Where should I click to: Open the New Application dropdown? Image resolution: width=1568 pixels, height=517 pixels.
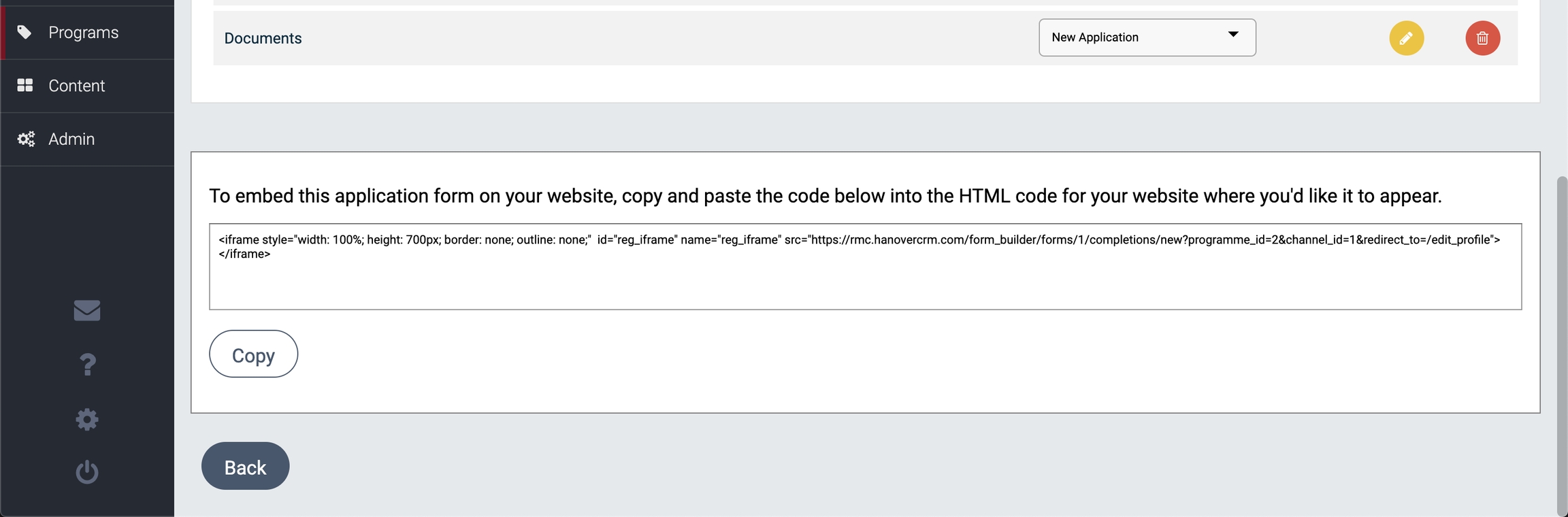(x=1146, y=37)
